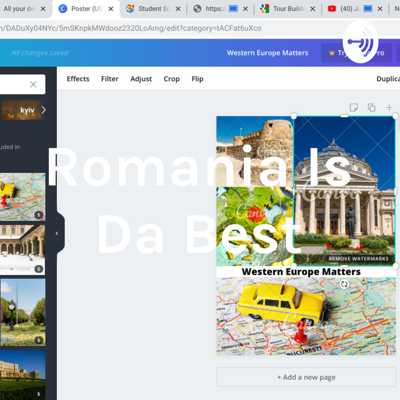This screenshot has width=400, height=400.
Task: Close the Tour Builder browser tab
Action: point(313,9)
